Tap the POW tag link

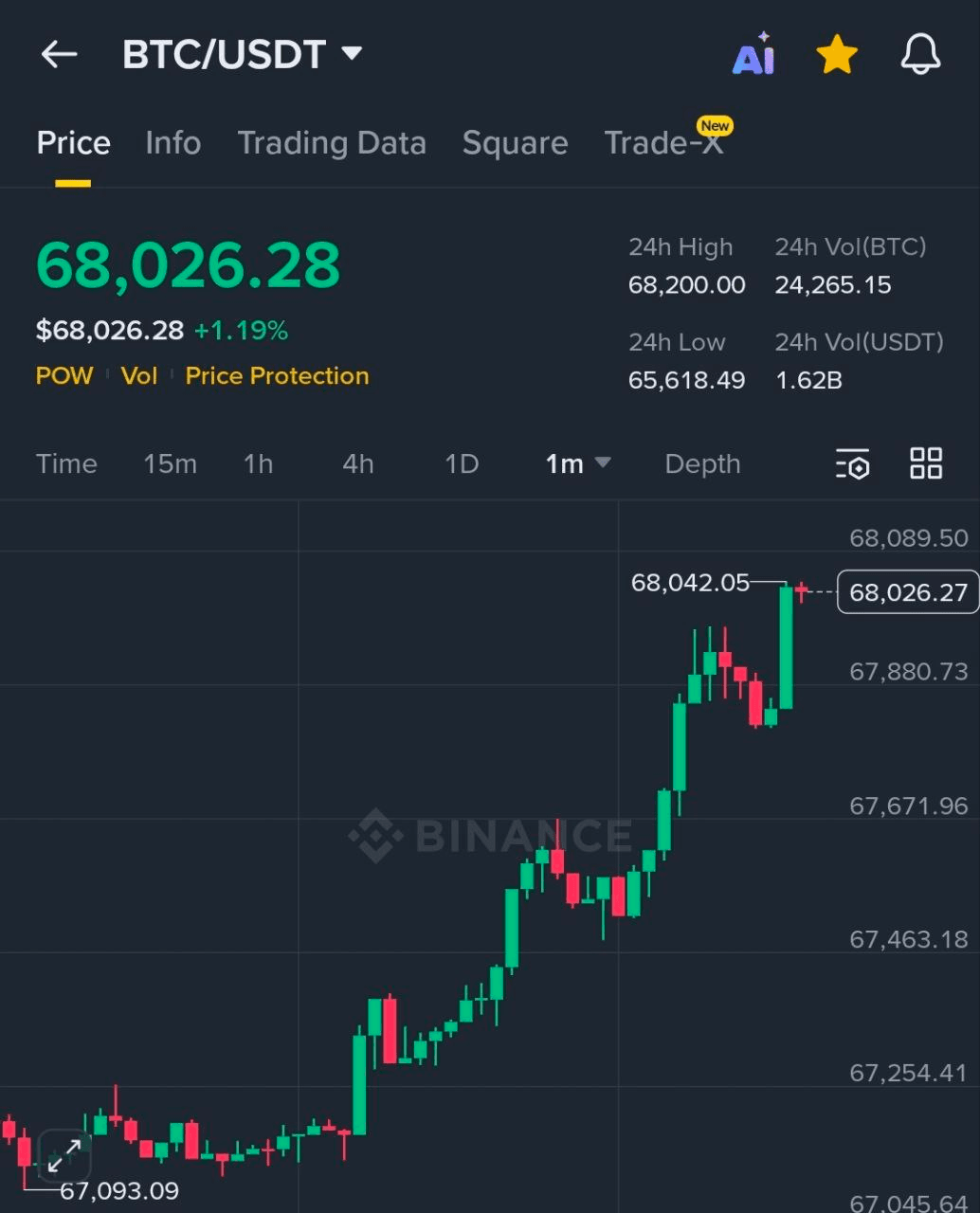(x=64, y=376)
